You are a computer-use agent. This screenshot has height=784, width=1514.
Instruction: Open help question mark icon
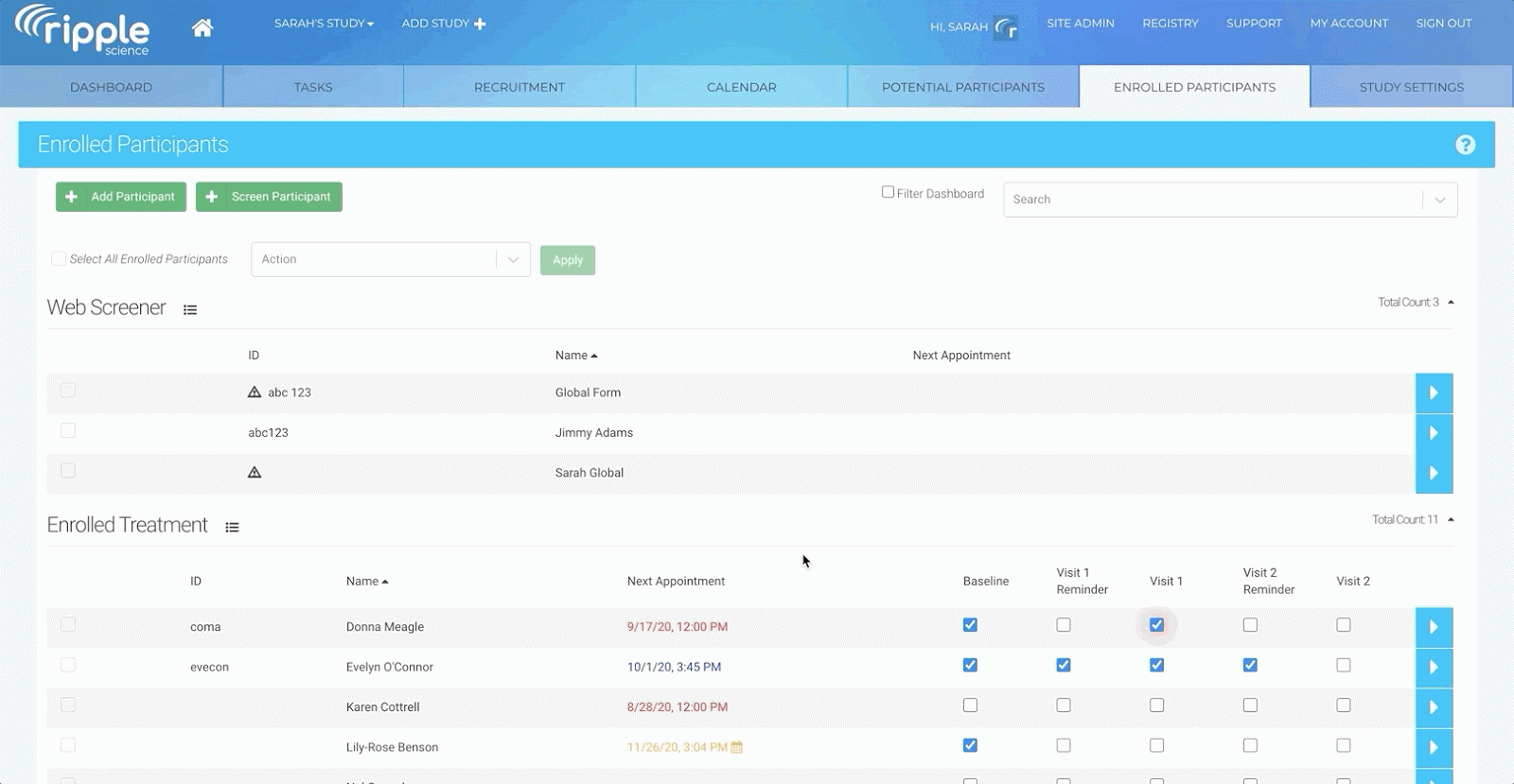pos(1465,145)
